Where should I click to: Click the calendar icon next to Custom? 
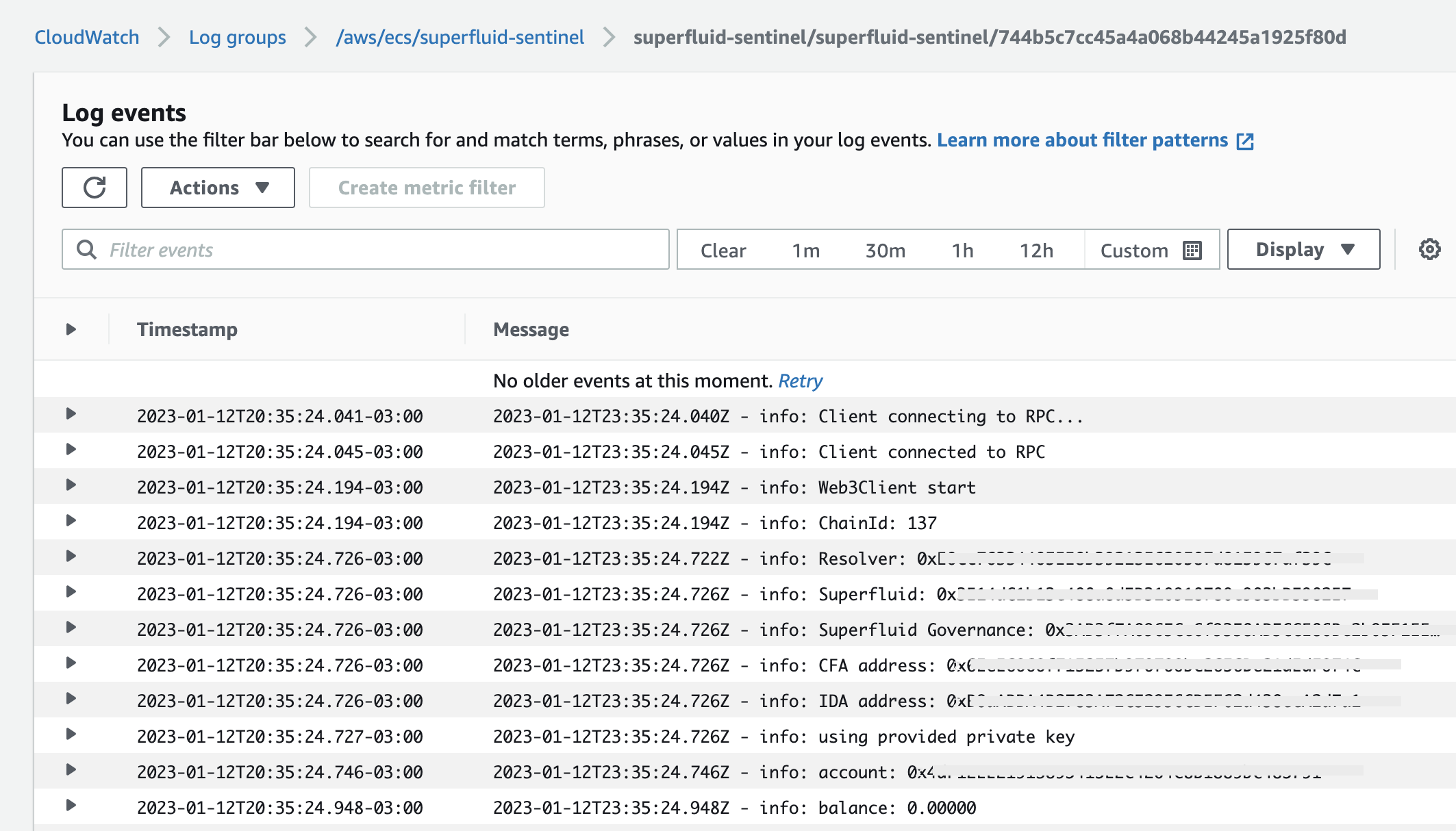(x=1192, y=251)
